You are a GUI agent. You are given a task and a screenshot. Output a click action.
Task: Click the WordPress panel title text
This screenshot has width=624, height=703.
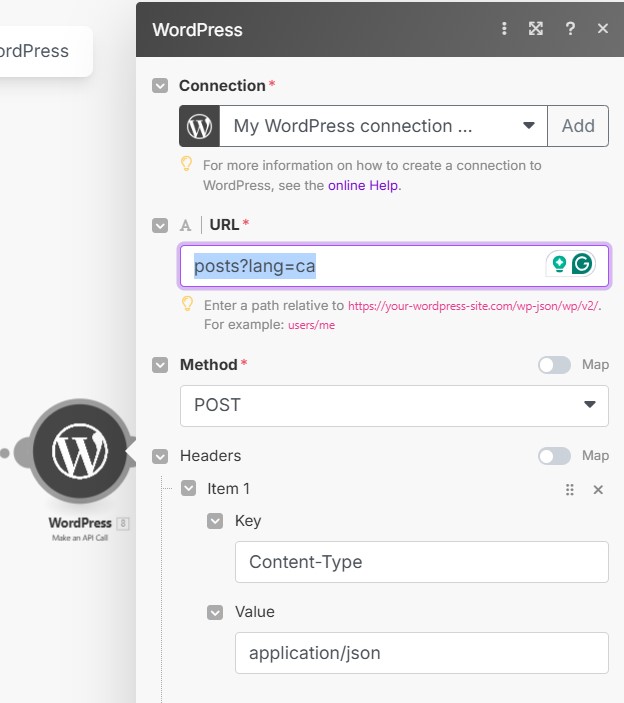coord(197,30)
